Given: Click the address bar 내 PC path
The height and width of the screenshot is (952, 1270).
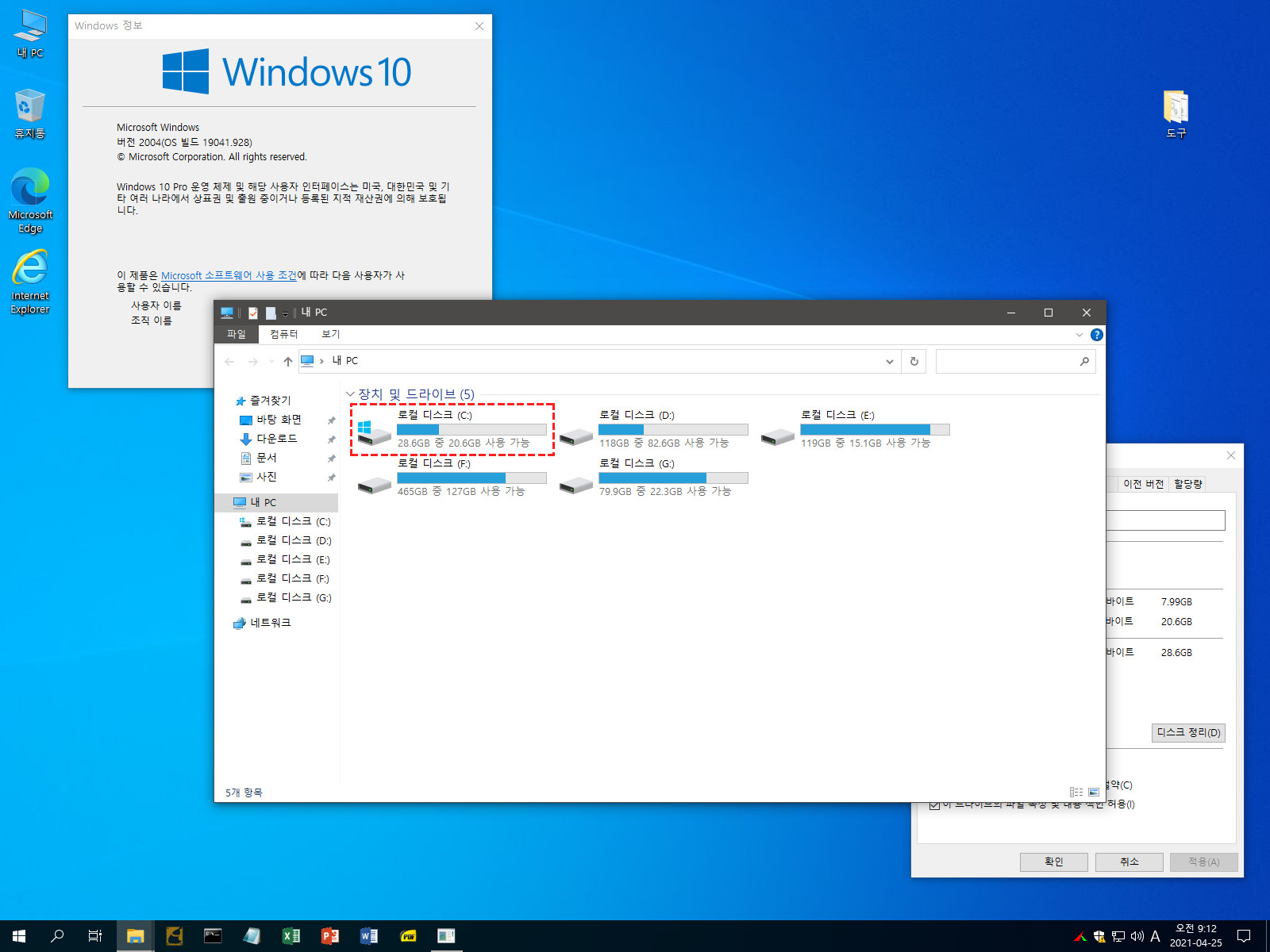Looking at the screenshot, I should (x=345, y=361).
